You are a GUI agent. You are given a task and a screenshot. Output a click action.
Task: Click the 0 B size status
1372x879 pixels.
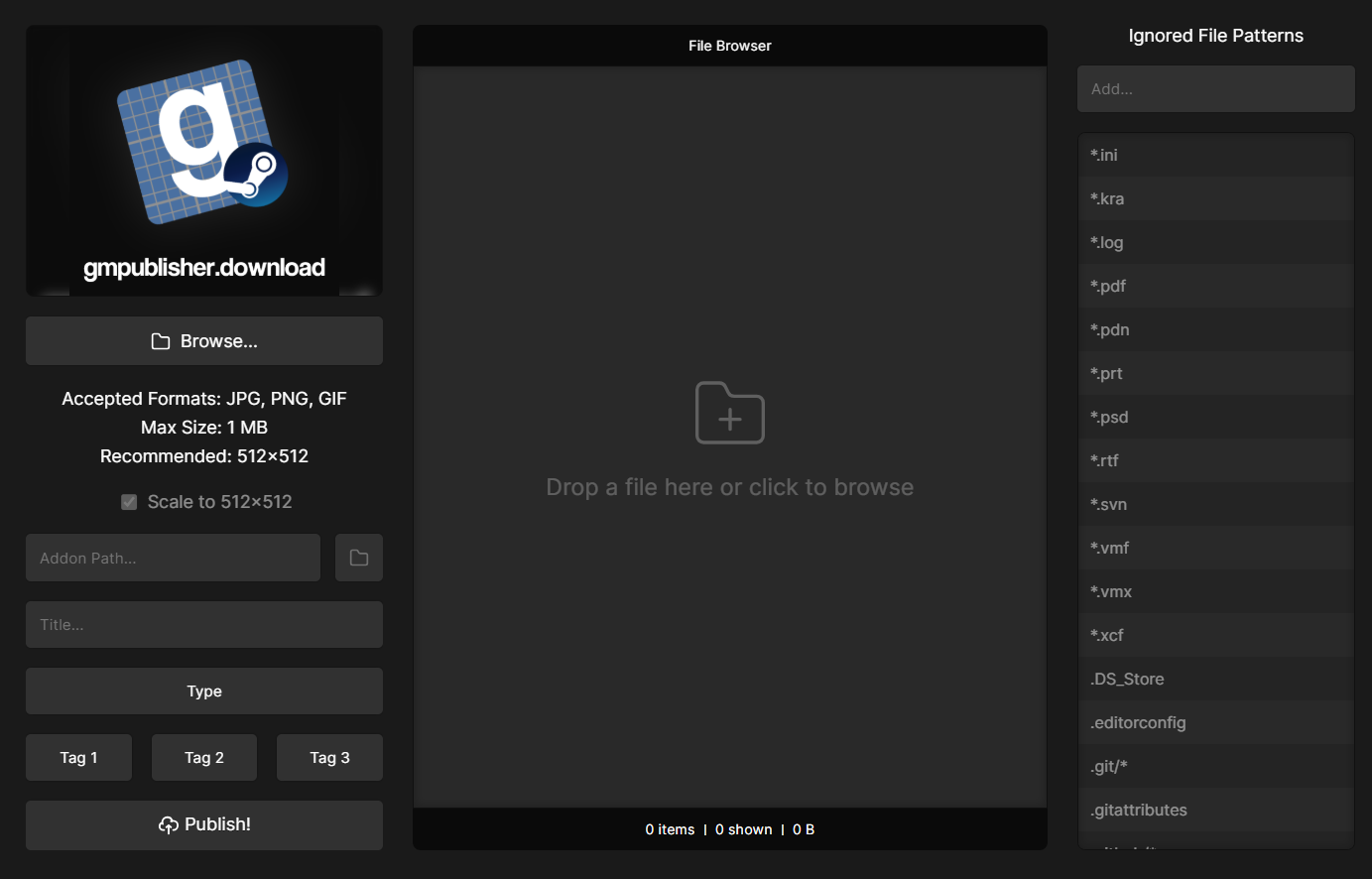[804, 829]
